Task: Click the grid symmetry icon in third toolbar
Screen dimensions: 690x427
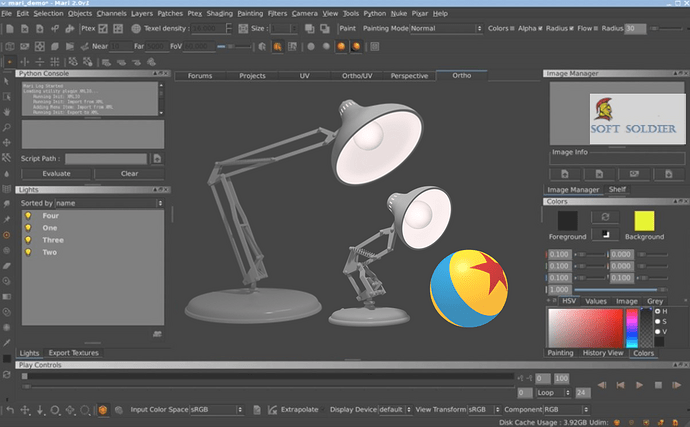Action: (55, 62)
